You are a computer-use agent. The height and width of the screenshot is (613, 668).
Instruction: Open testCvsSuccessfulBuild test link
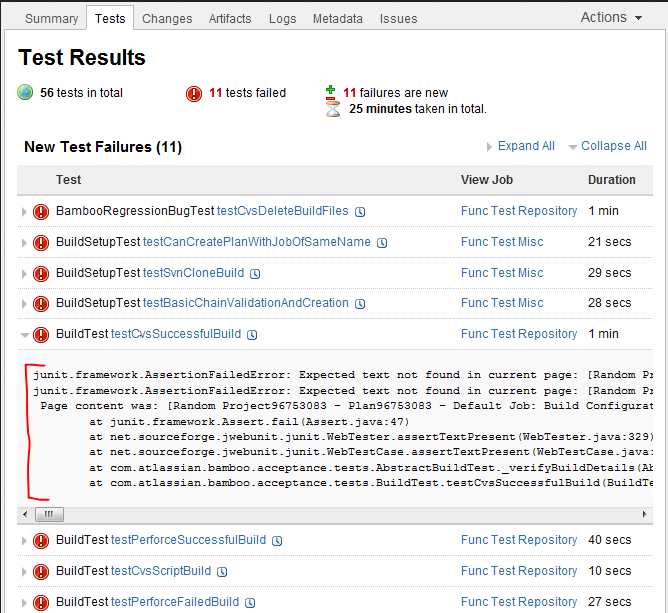176,334
